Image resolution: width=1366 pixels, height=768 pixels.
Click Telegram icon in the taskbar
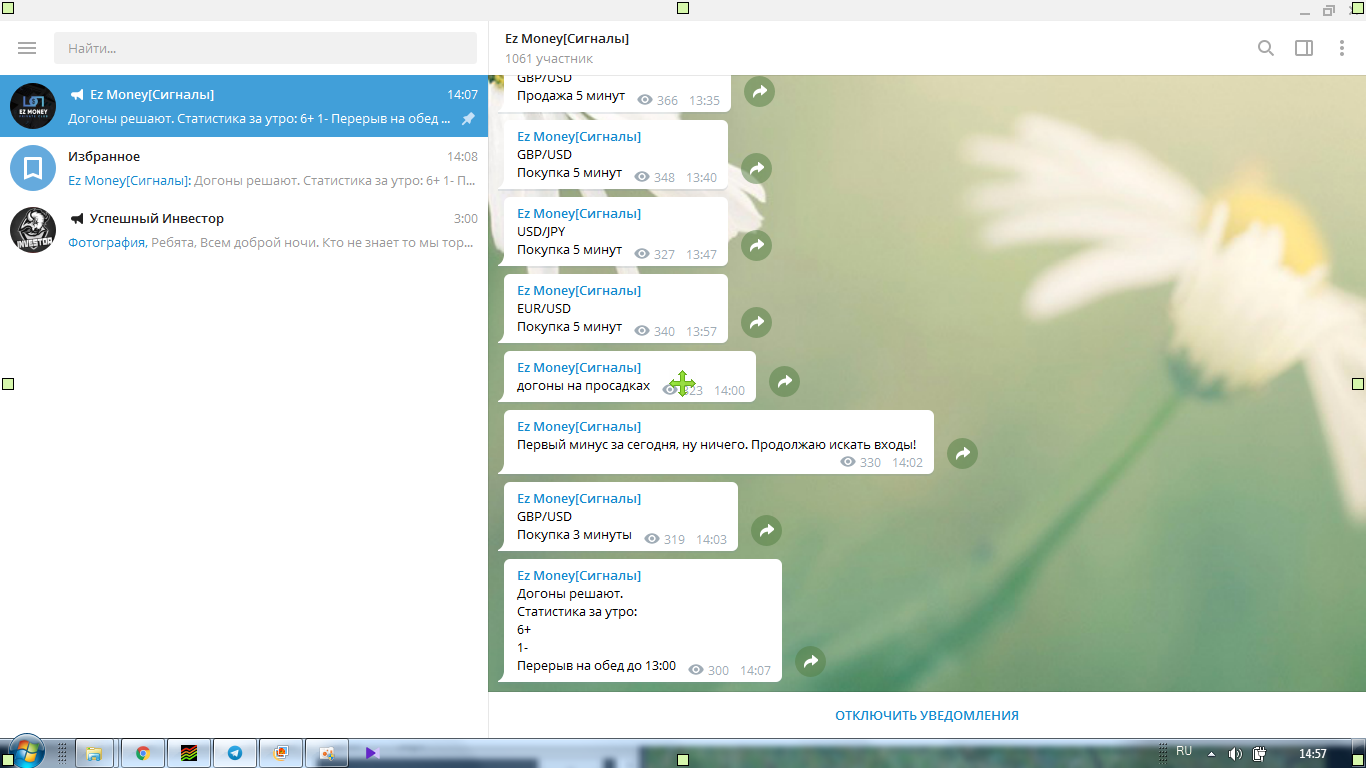tap(235, 753)
